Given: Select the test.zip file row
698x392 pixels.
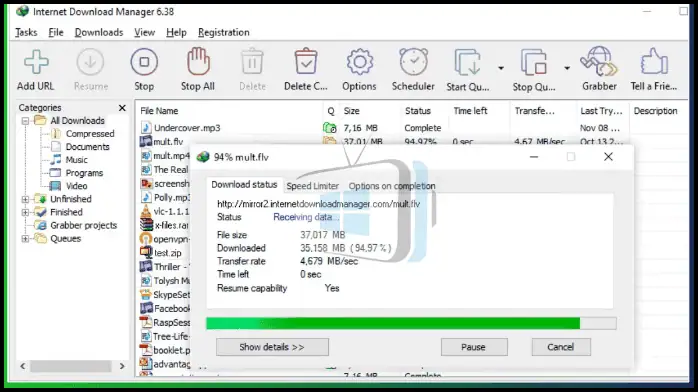Looking at the screenshot, I should [168, 253].
